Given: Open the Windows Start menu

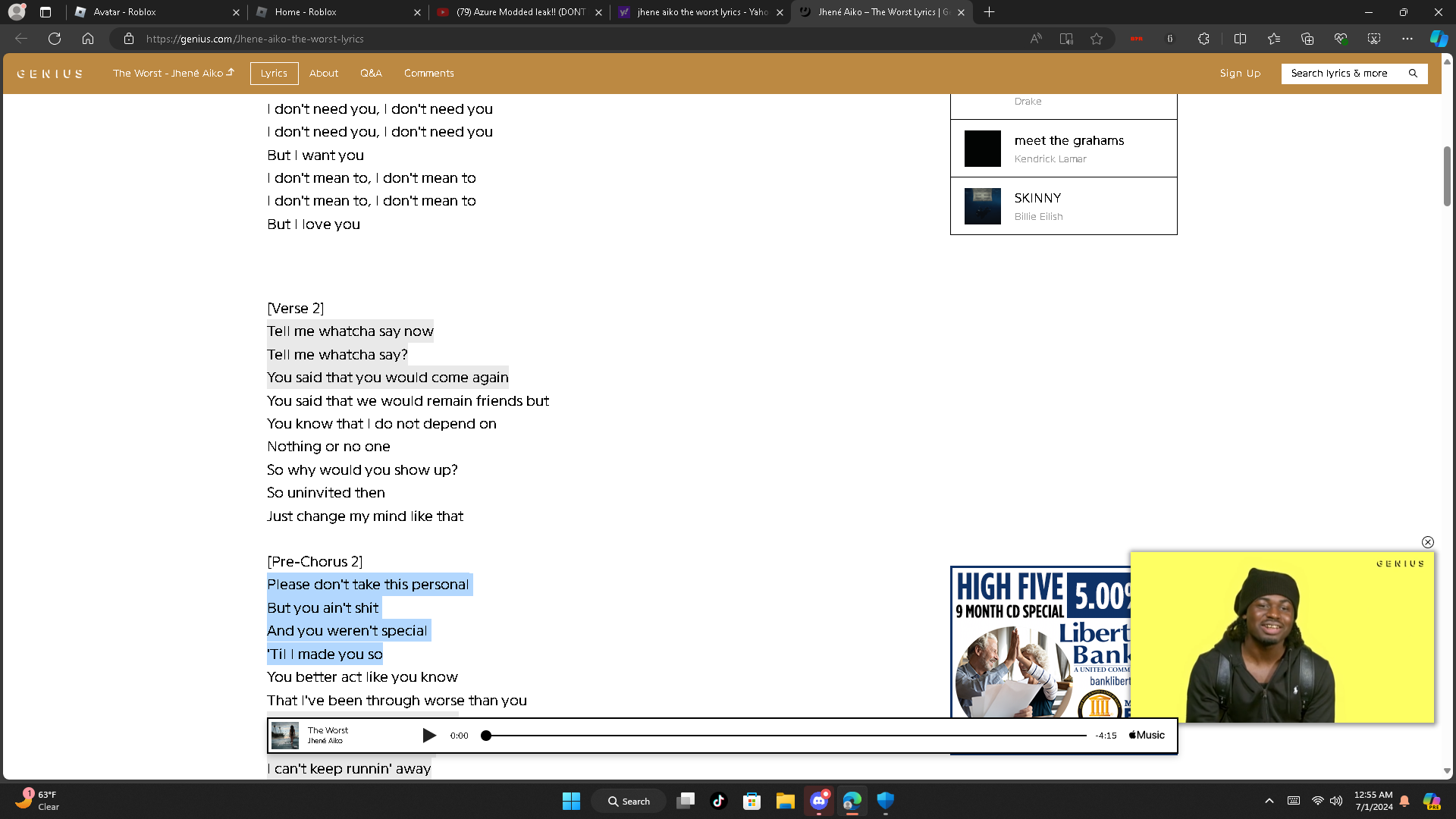Looking at the screenshot, I should coord(571,801).
